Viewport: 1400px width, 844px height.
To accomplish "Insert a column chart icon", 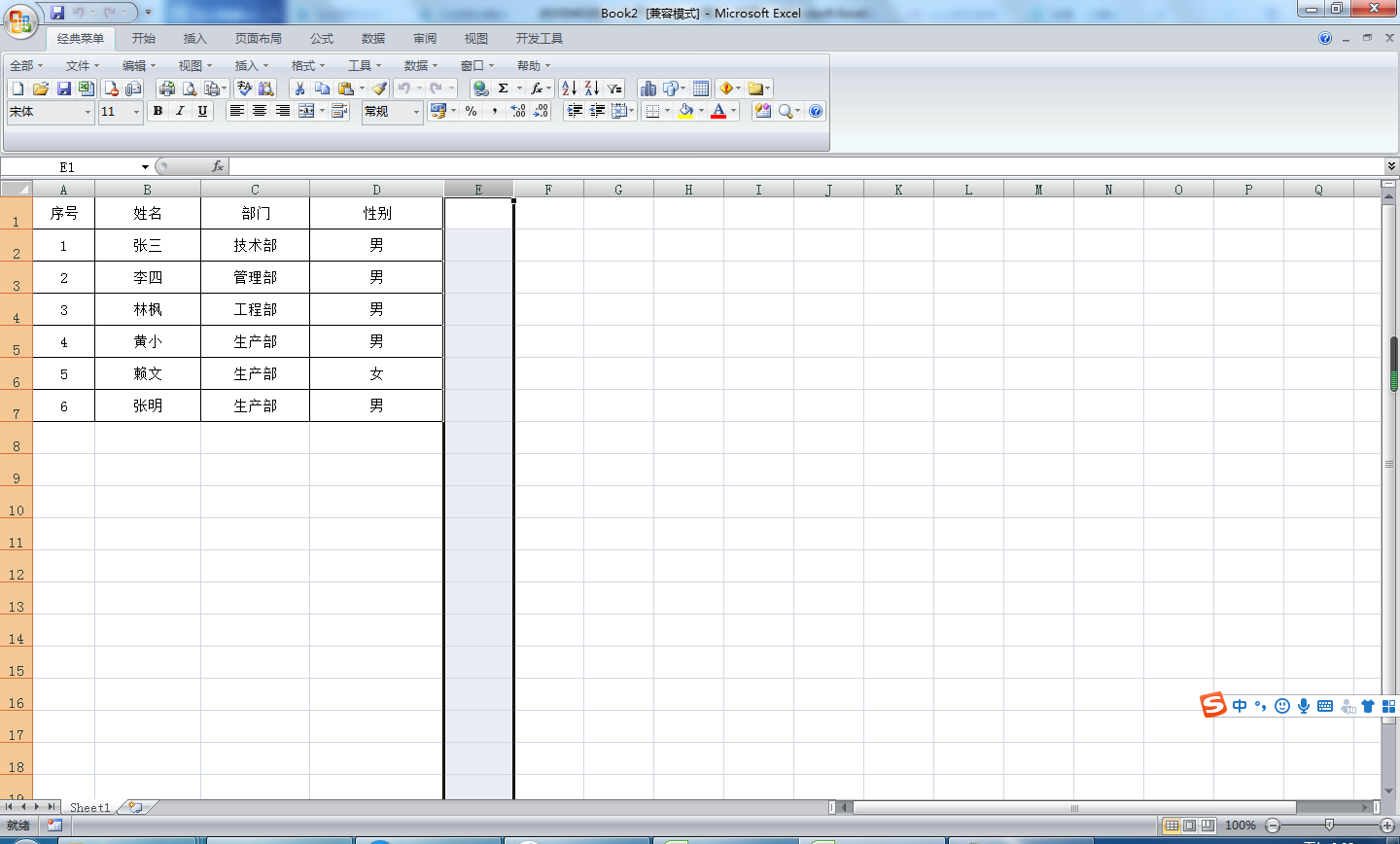I will pyautogui.click(x=648, y=88).
